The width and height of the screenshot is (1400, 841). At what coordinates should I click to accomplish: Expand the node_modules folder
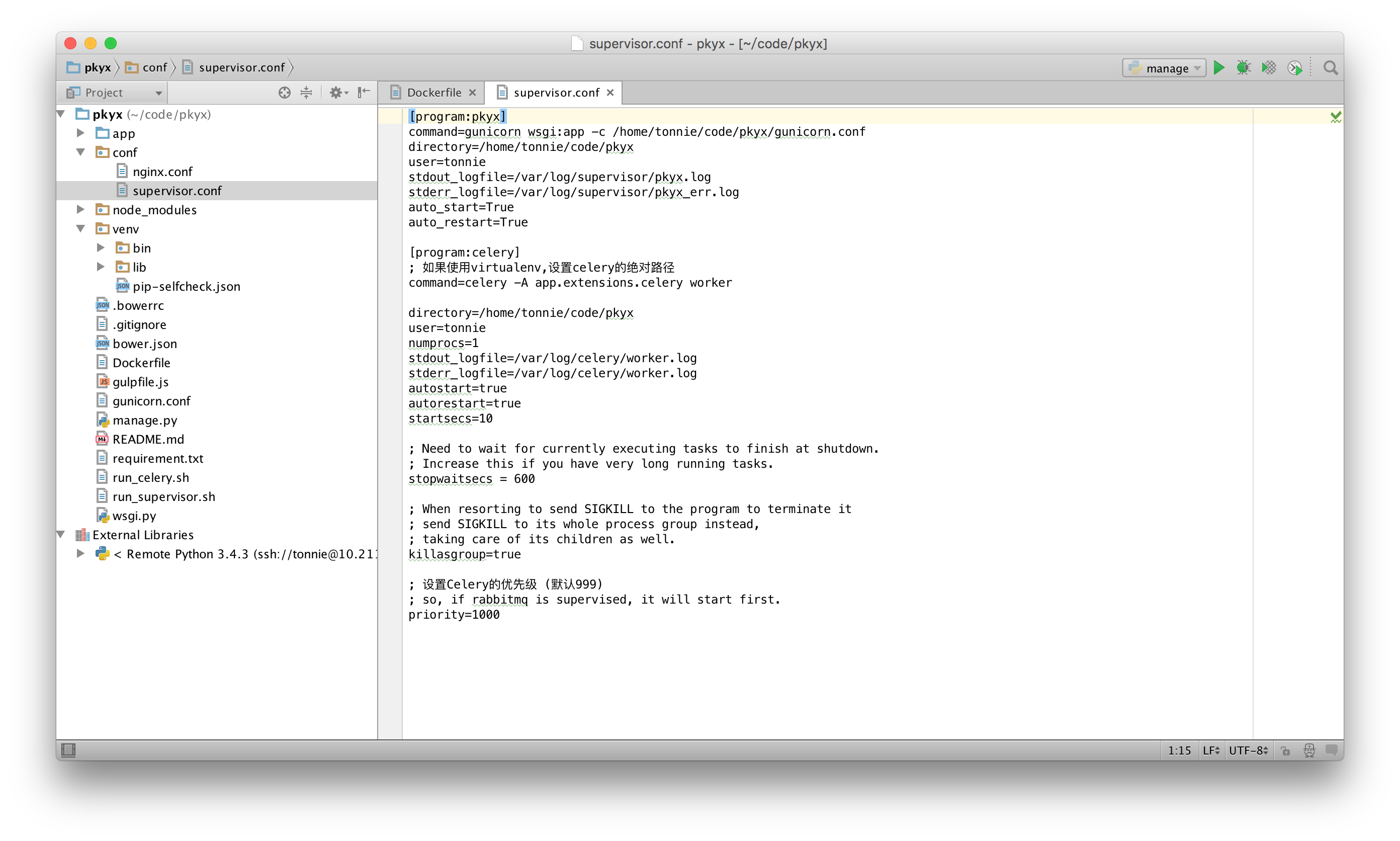(80, 210)
